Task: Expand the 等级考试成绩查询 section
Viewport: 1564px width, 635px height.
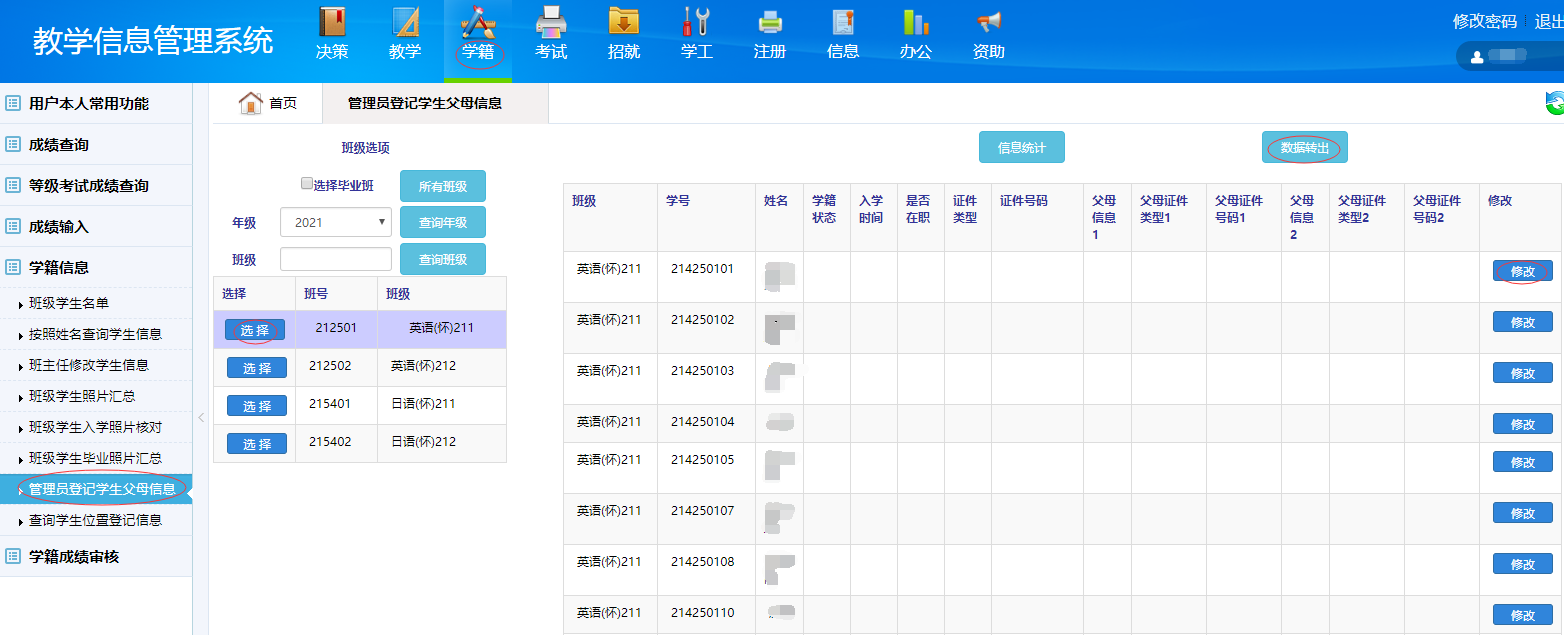Action: point(96,185)
